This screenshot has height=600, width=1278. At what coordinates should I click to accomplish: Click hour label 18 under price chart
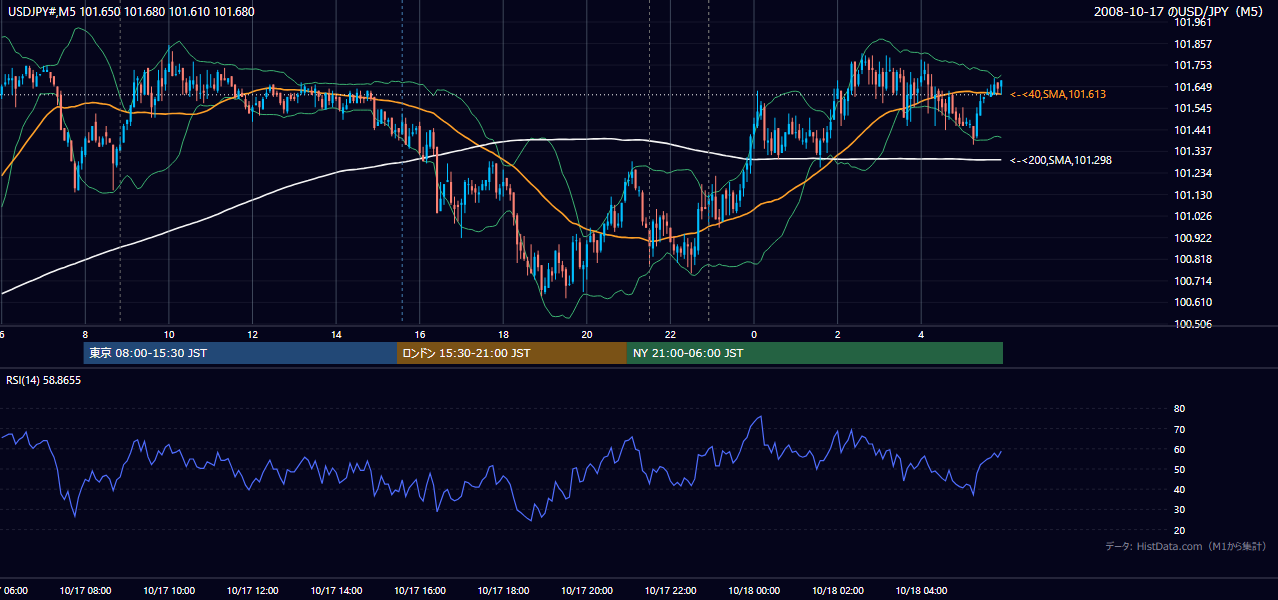click(x=503, y=335)
